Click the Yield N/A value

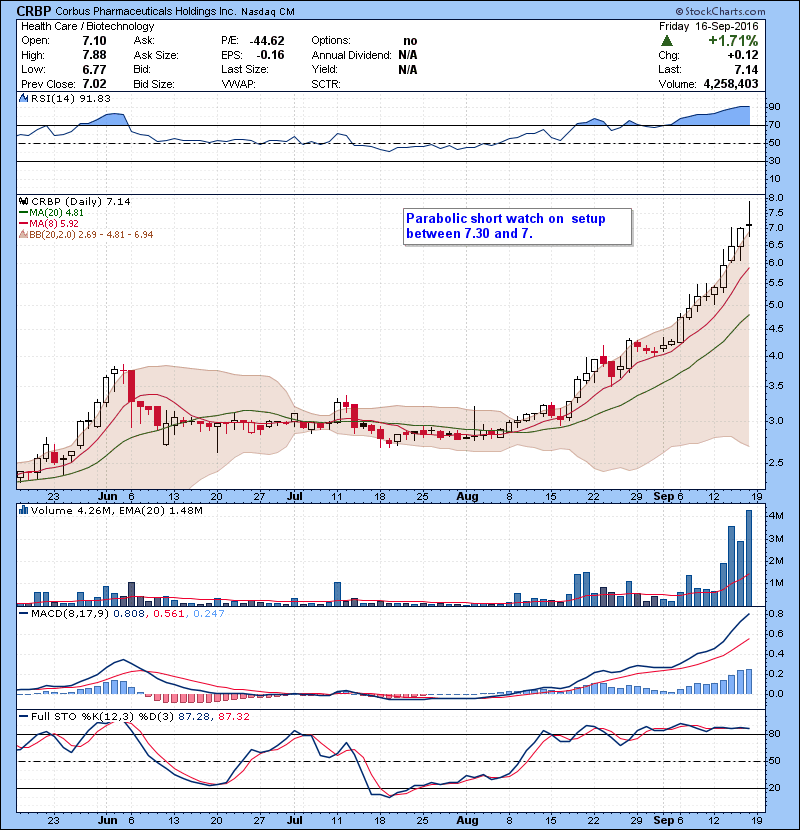408,70
